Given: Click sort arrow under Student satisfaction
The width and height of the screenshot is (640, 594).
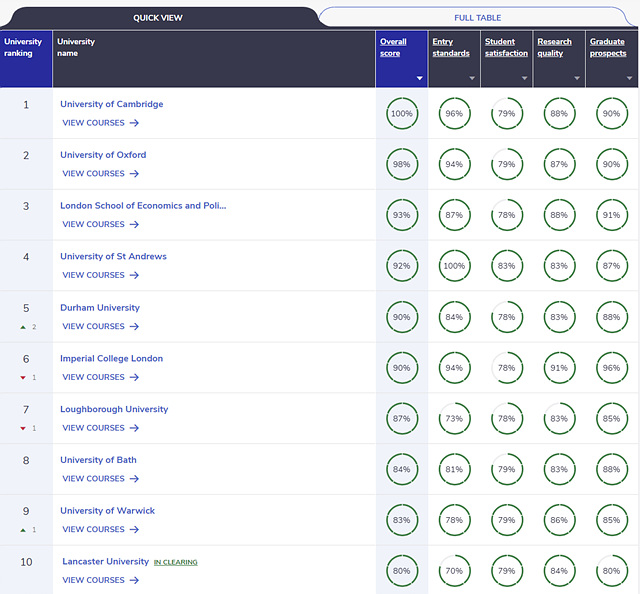Looking at the screenshot, I should coord(525,78).
